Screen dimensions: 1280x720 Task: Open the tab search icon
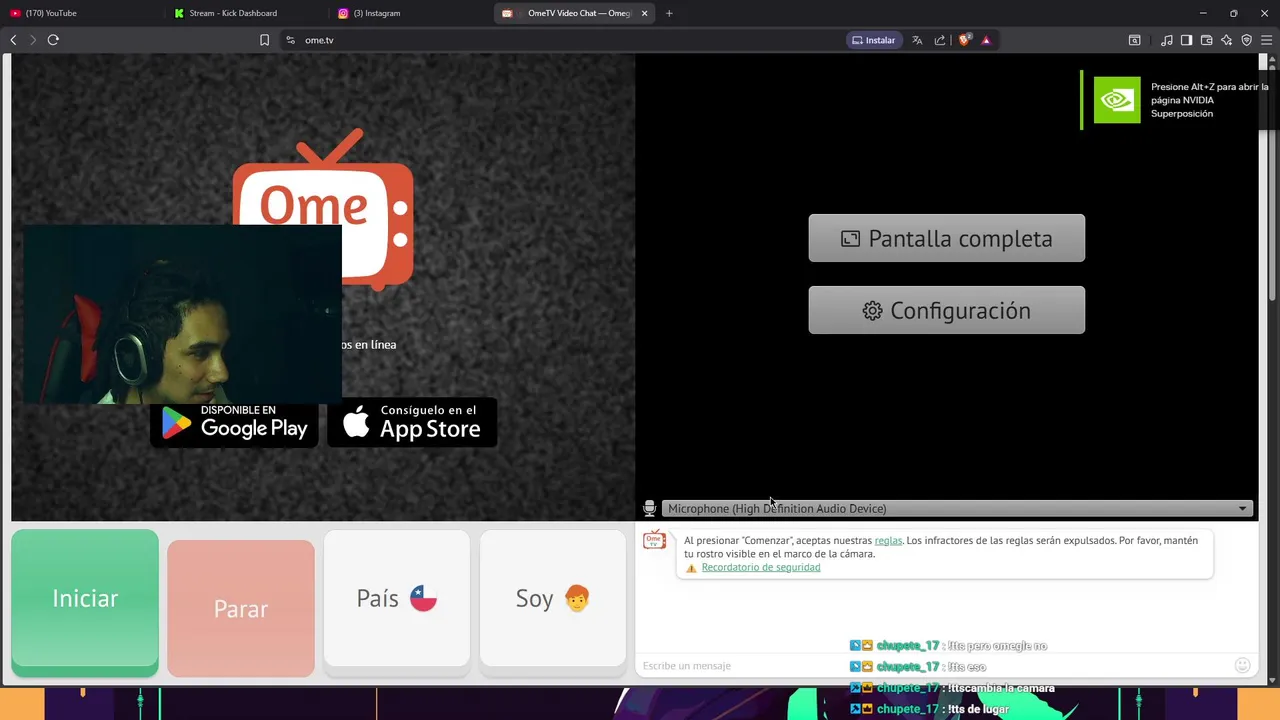pos(1134,40)
